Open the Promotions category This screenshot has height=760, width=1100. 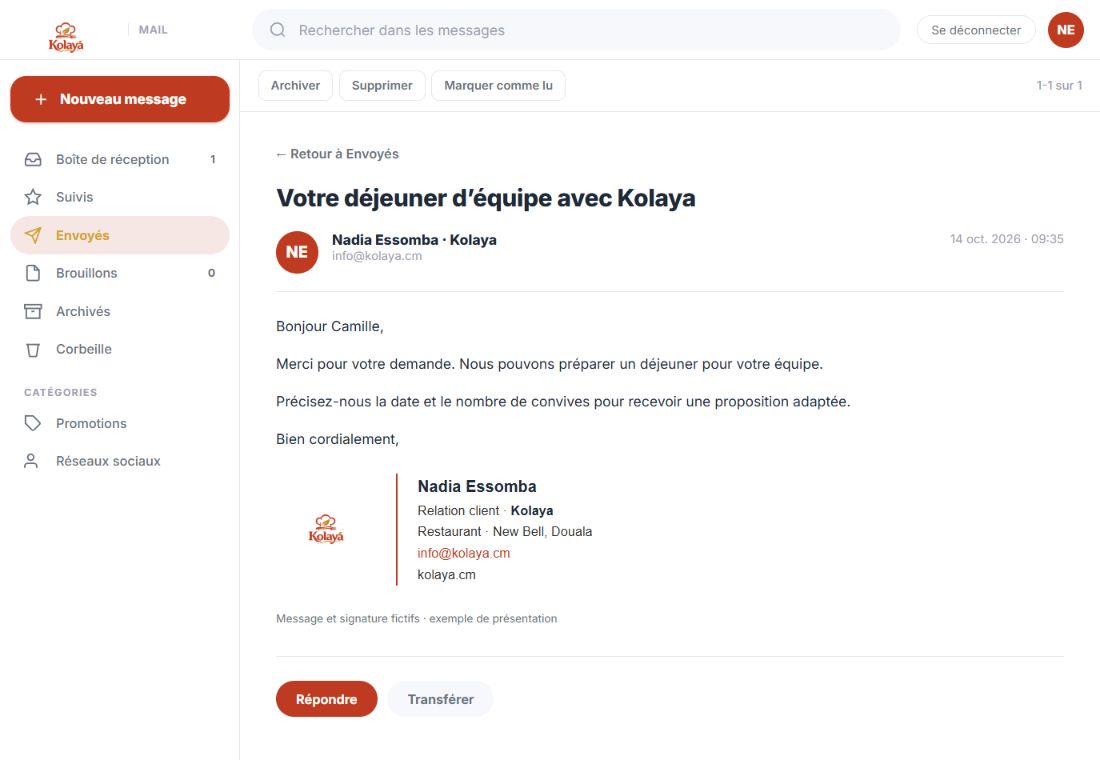120,423
